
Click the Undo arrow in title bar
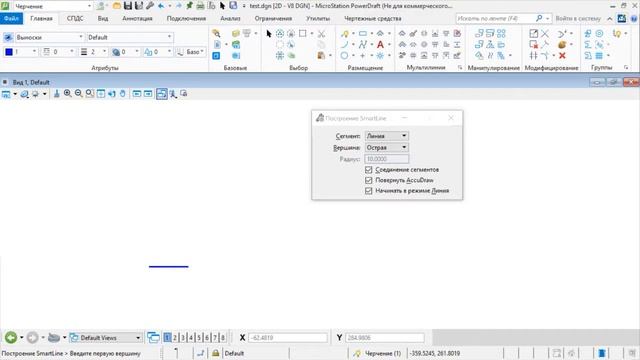(161, 6)
